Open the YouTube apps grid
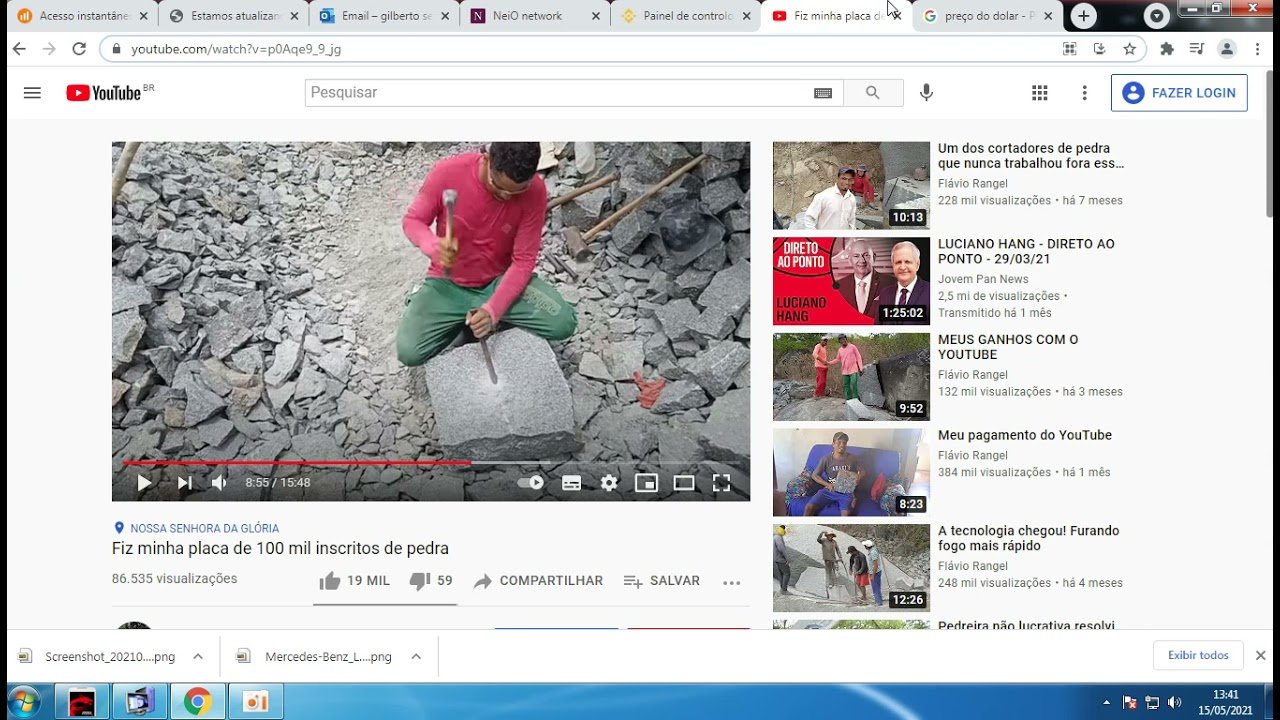Viewport: 1280px width, 720px height. pyautogui.click(x=1040, y=93)
